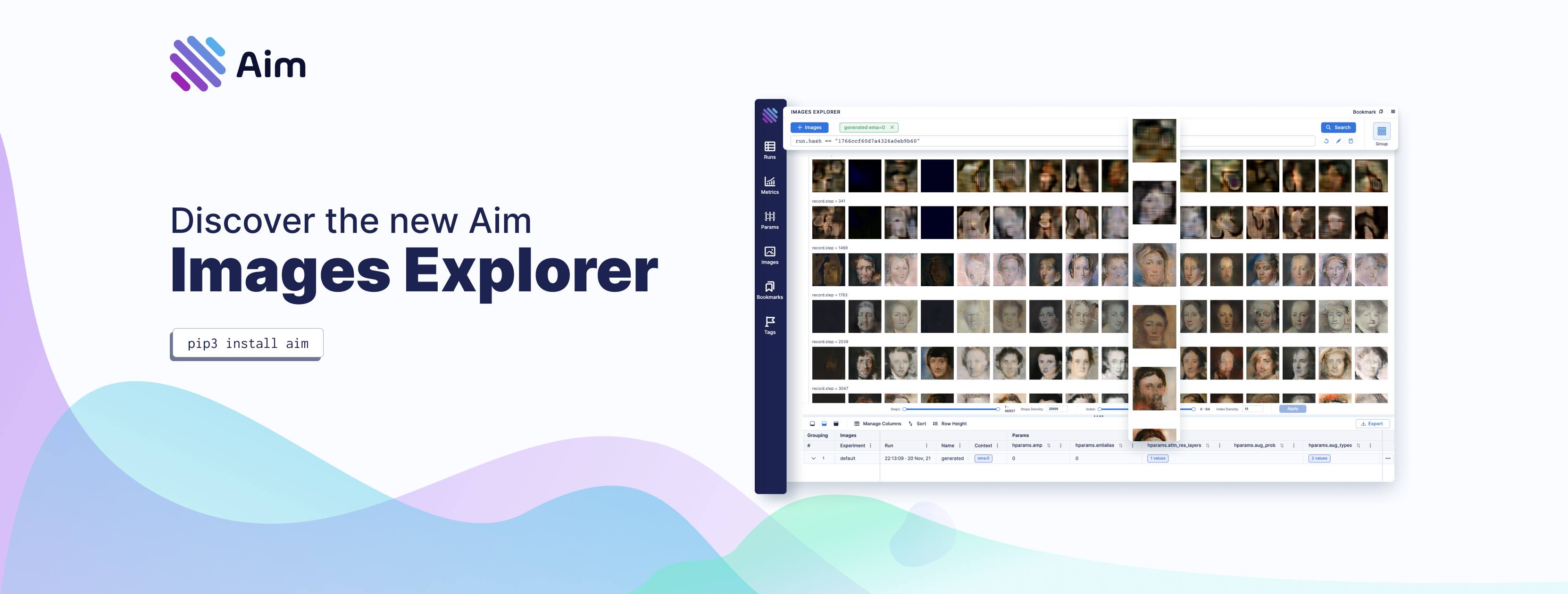Screen dimensions: 1568x594
Task: Sort by hparams.aug_prob column
Action: click(x=1282, y=445)
